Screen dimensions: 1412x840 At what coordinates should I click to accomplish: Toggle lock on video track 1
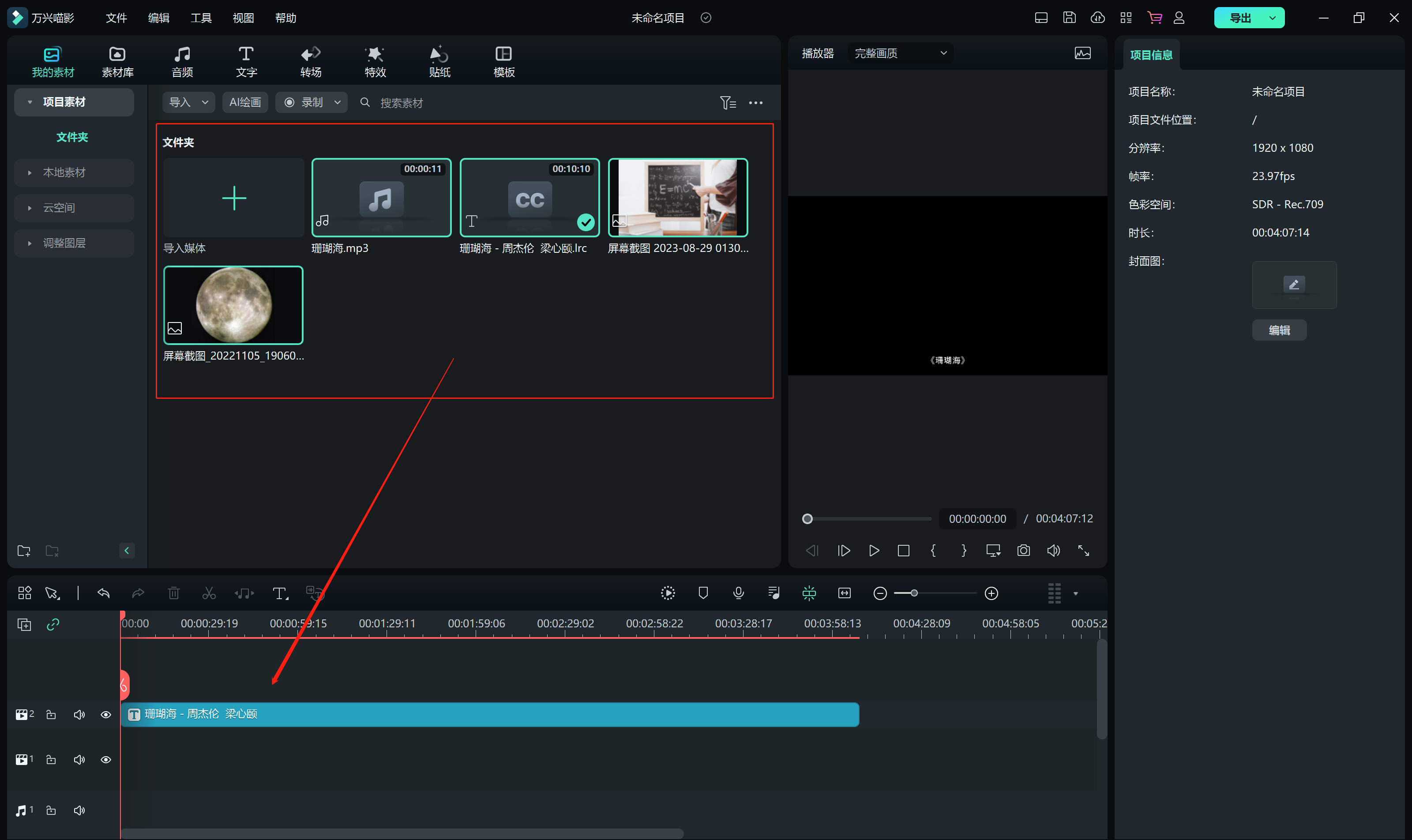pyautogui.click(x=51, y=759)
